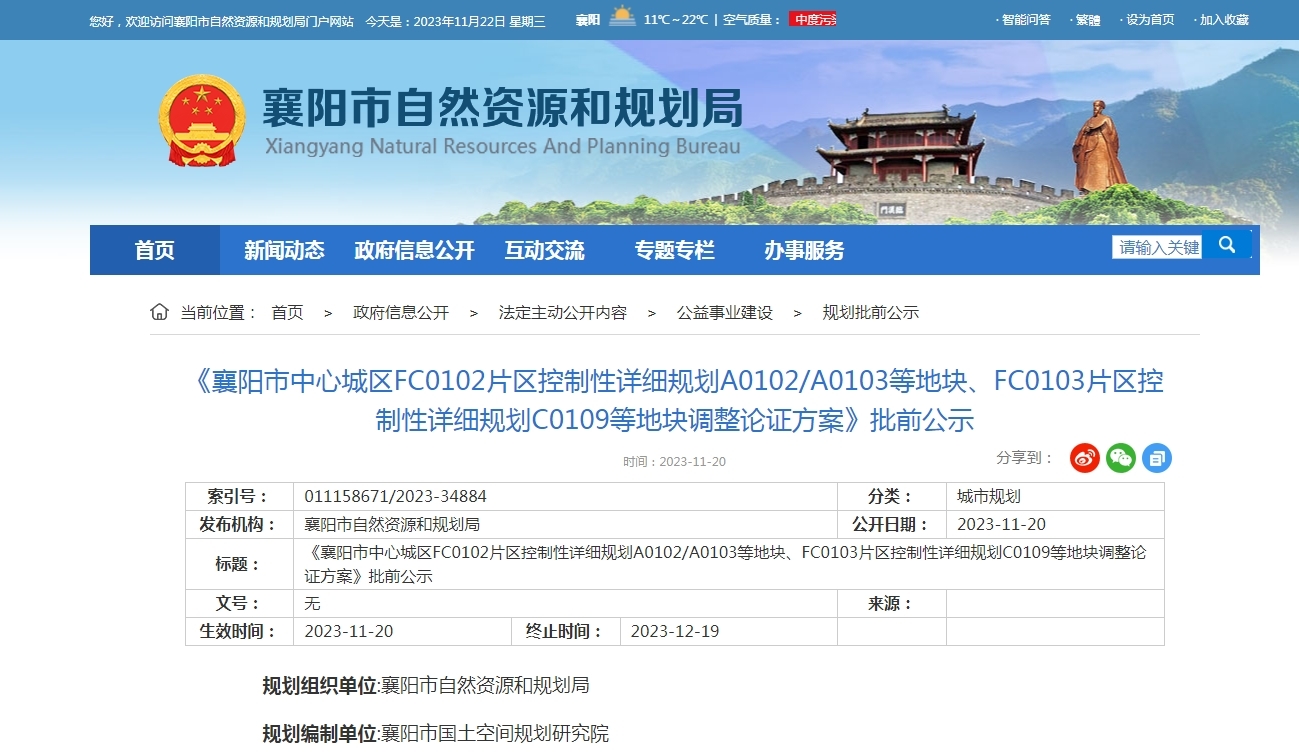Click the blue copy-link share icon
The image size is (1299, 752).
coord(1157,458)
